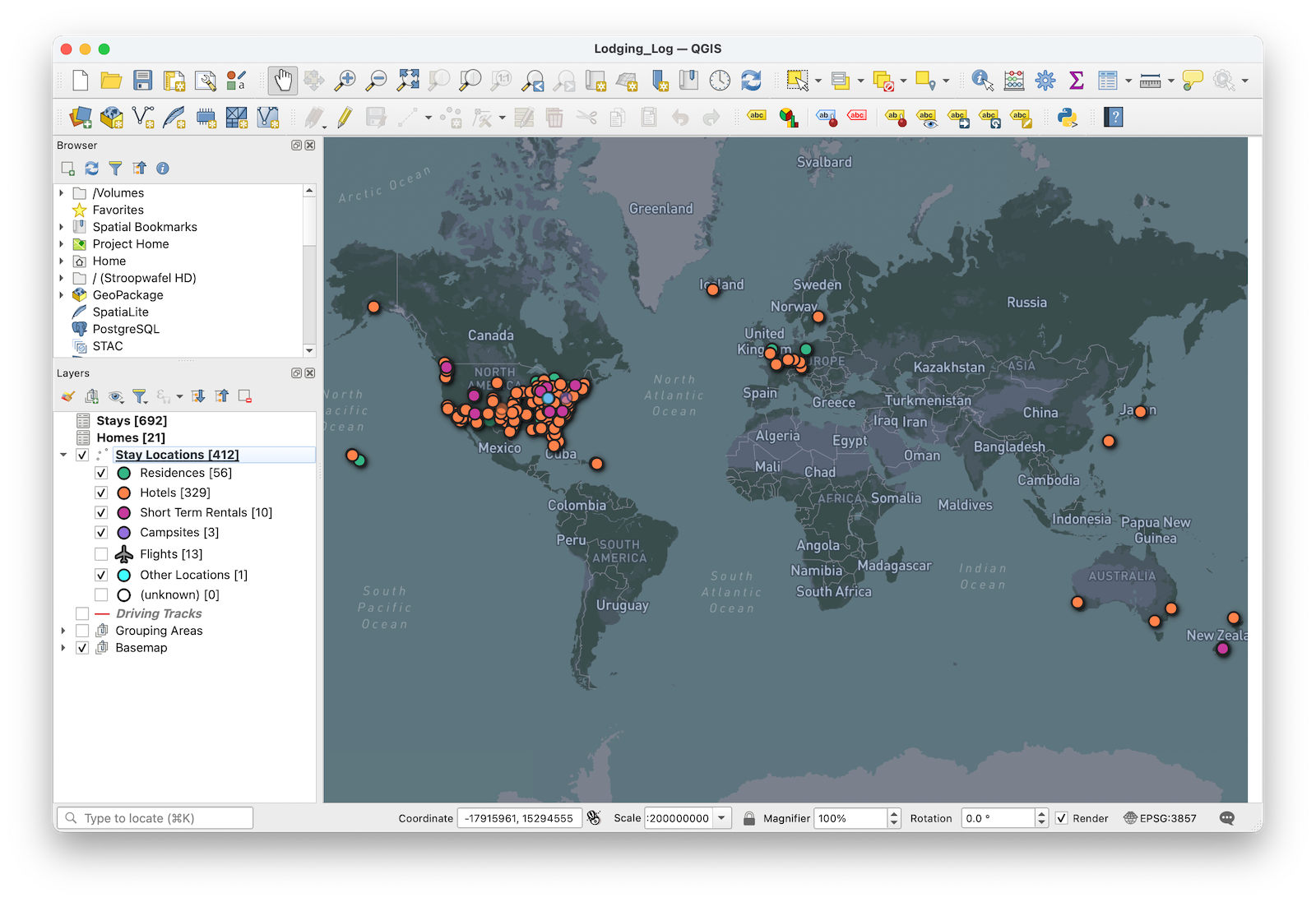Image resolution: width=1316 pixels, height=902 pixels.
Task: Click the EPSG:3857 projection button
Action: coord(1160,818)
